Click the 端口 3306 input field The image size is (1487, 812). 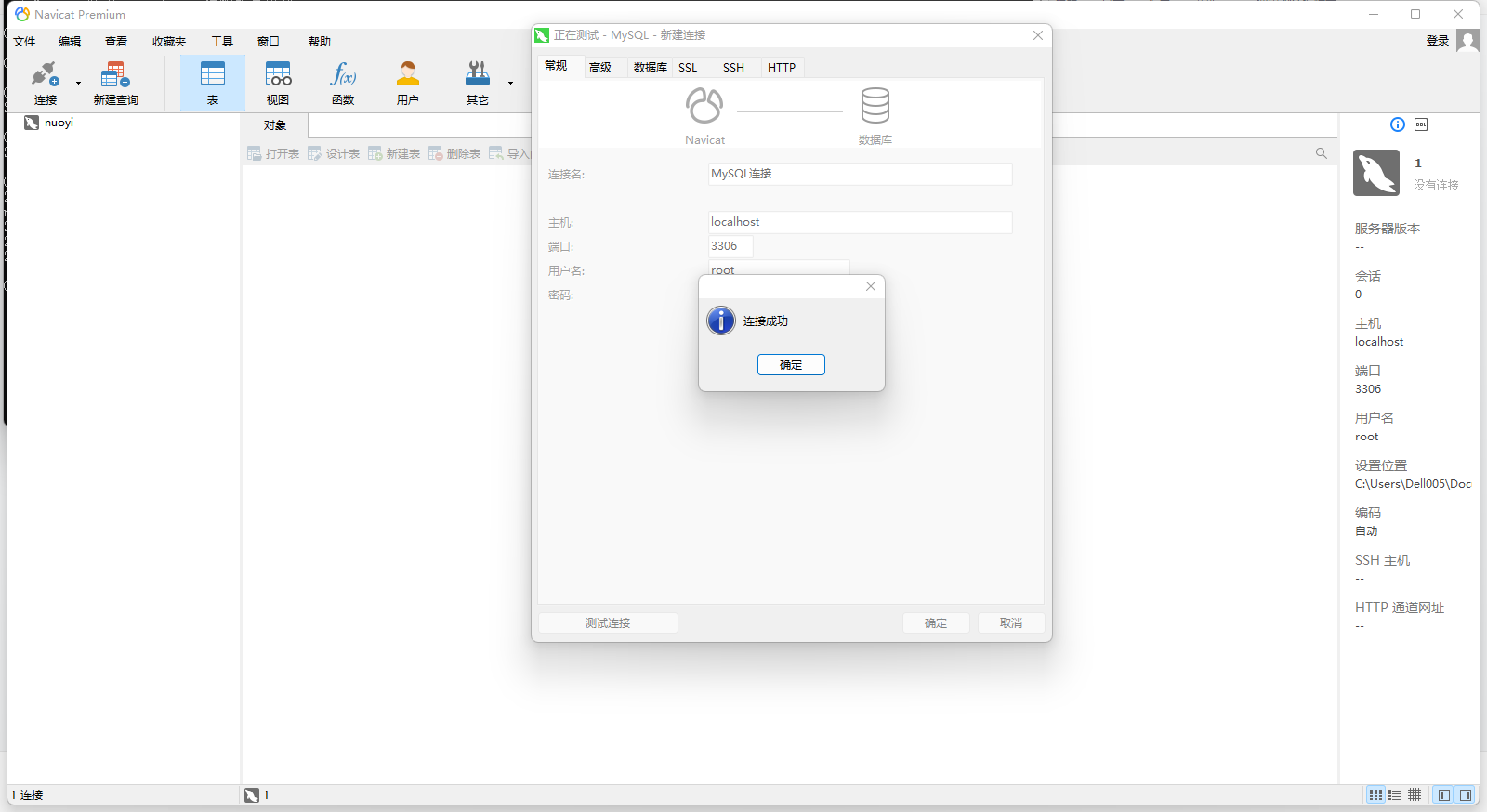[x=730, y=246]
